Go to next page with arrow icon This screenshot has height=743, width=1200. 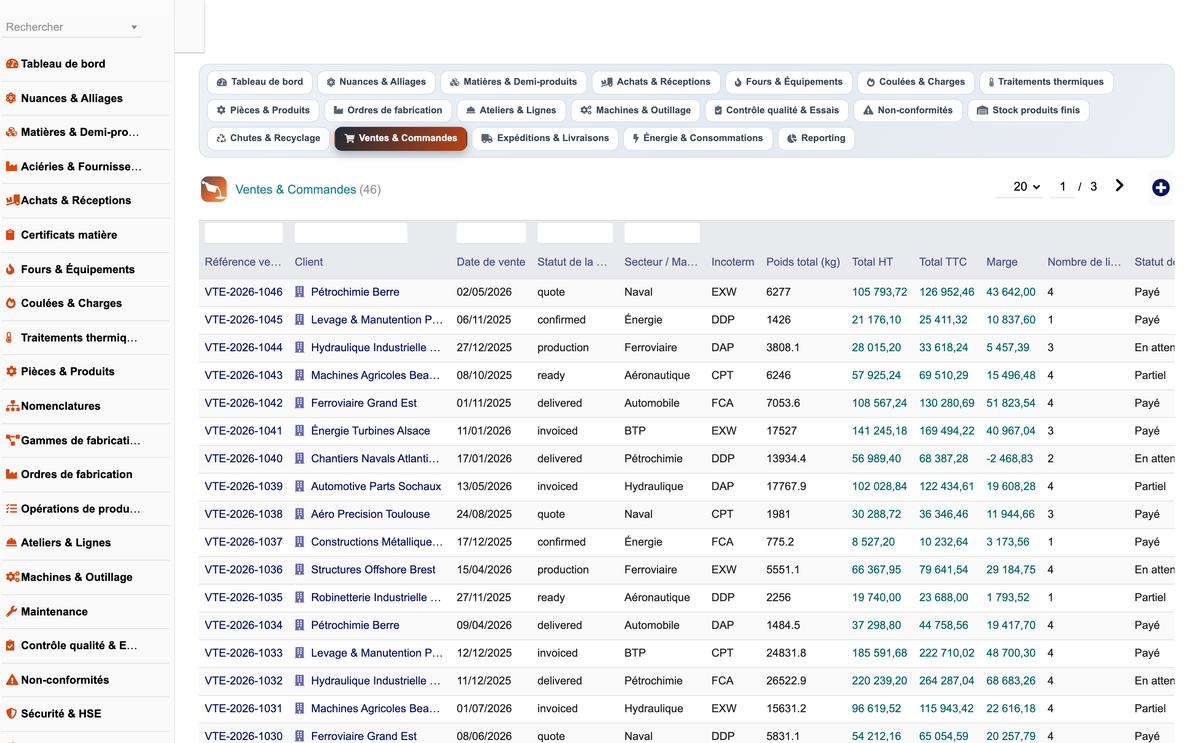pos(1119,186)
